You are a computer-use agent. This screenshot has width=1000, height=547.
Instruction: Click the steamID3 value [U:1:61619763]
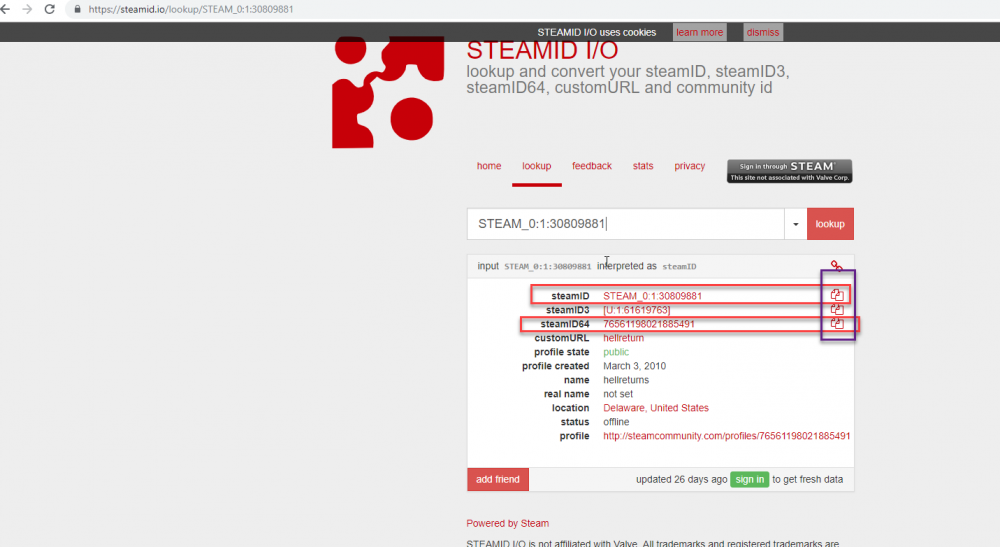tap(636, 310)
